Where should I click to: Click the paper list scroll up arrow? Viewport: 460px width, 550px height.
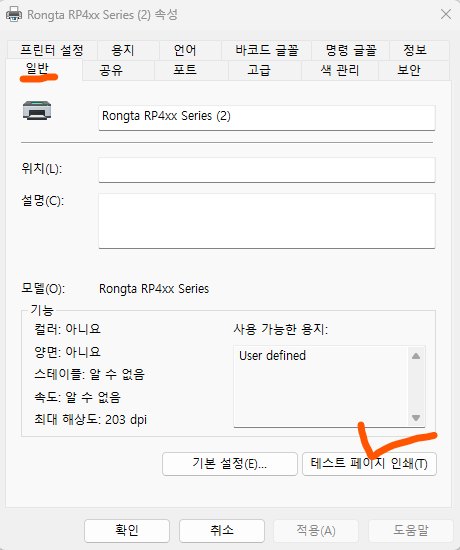pyautogui.click(x=416, y=356)
